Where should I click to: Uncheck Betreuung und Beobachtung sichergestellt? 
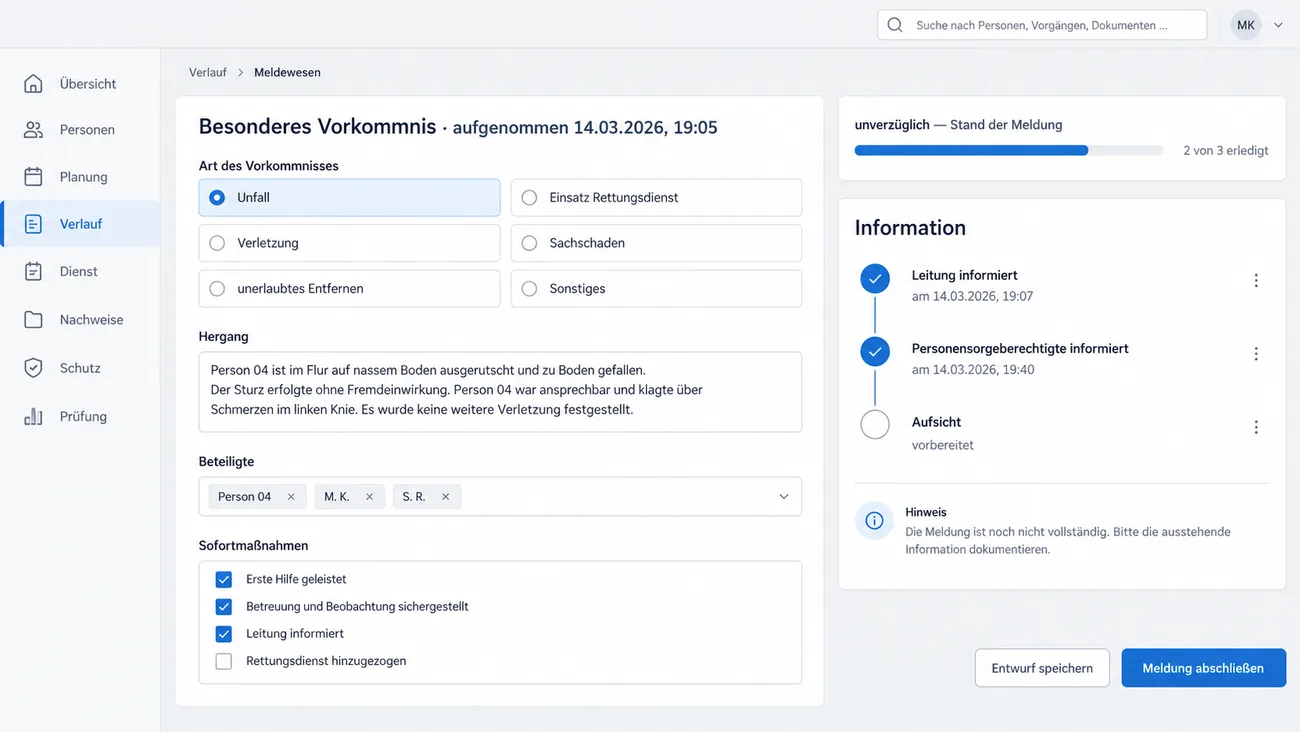click(x=224, y=607)
